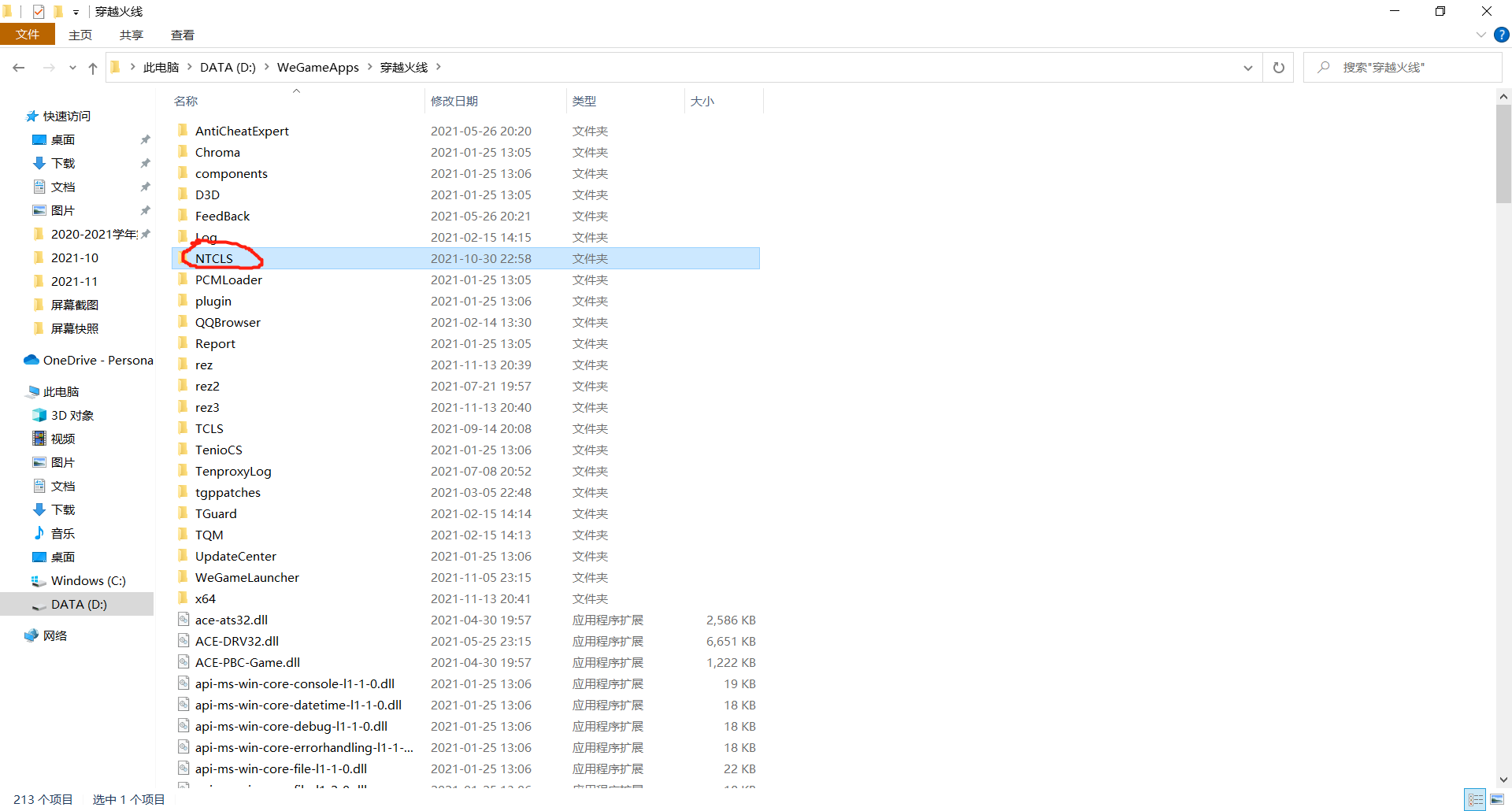
Task: Open the 文件 menu tab
Action: pos(28,35)
